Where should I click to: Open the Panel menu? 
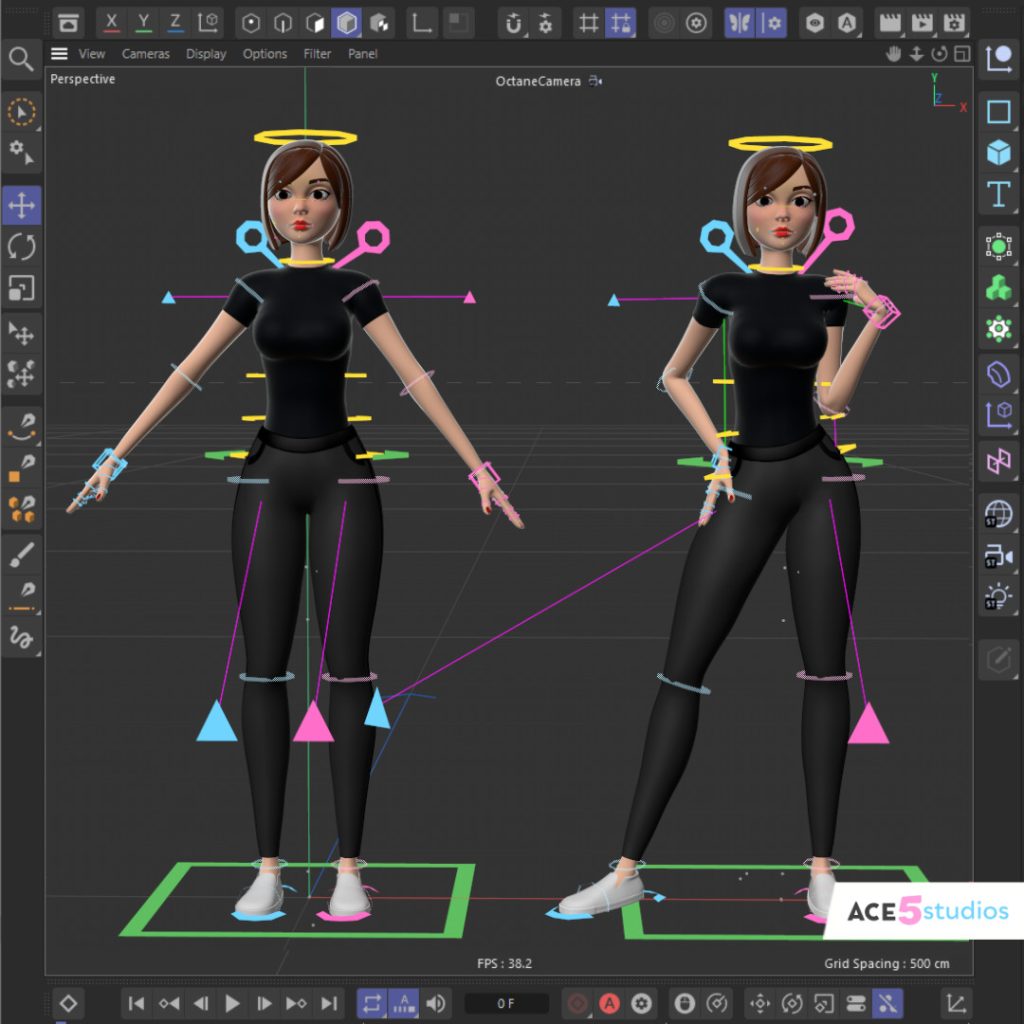(x=362, y=54)
